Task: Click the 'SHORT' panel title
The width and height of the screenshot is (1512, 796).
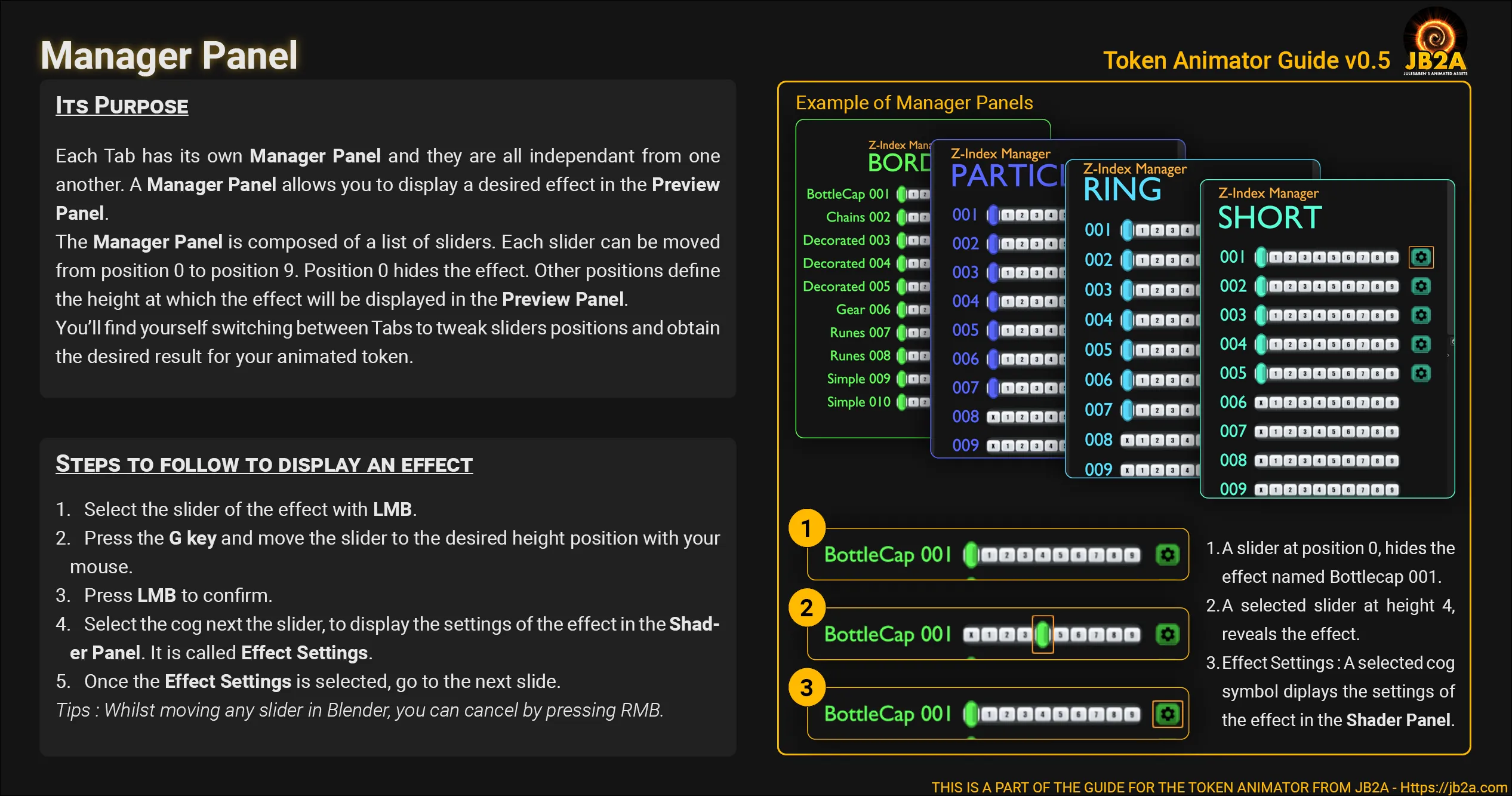Action: (x=1270, y=218)
